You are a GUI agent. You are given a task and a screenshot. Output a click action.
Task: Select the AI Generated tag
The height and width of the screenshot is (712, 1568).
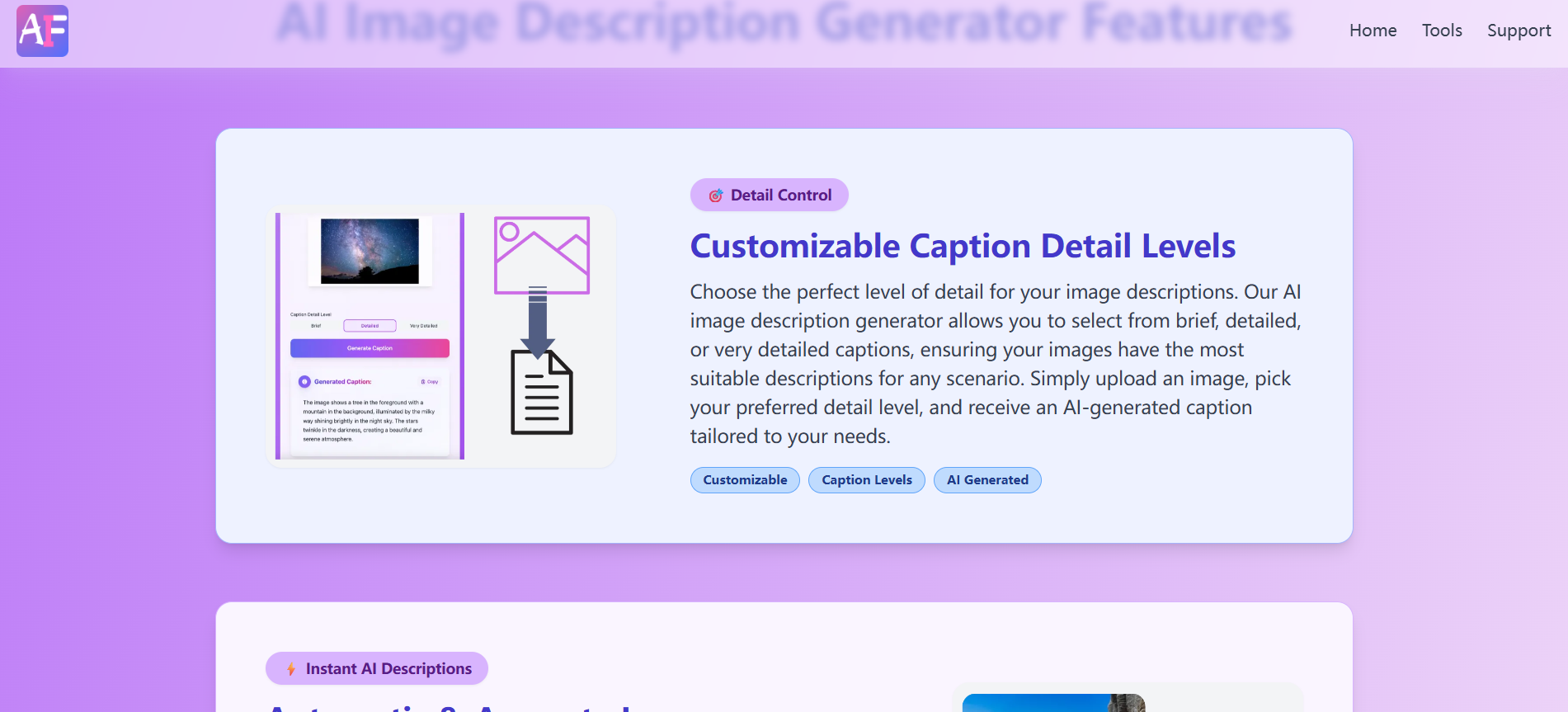click(987, 480)
